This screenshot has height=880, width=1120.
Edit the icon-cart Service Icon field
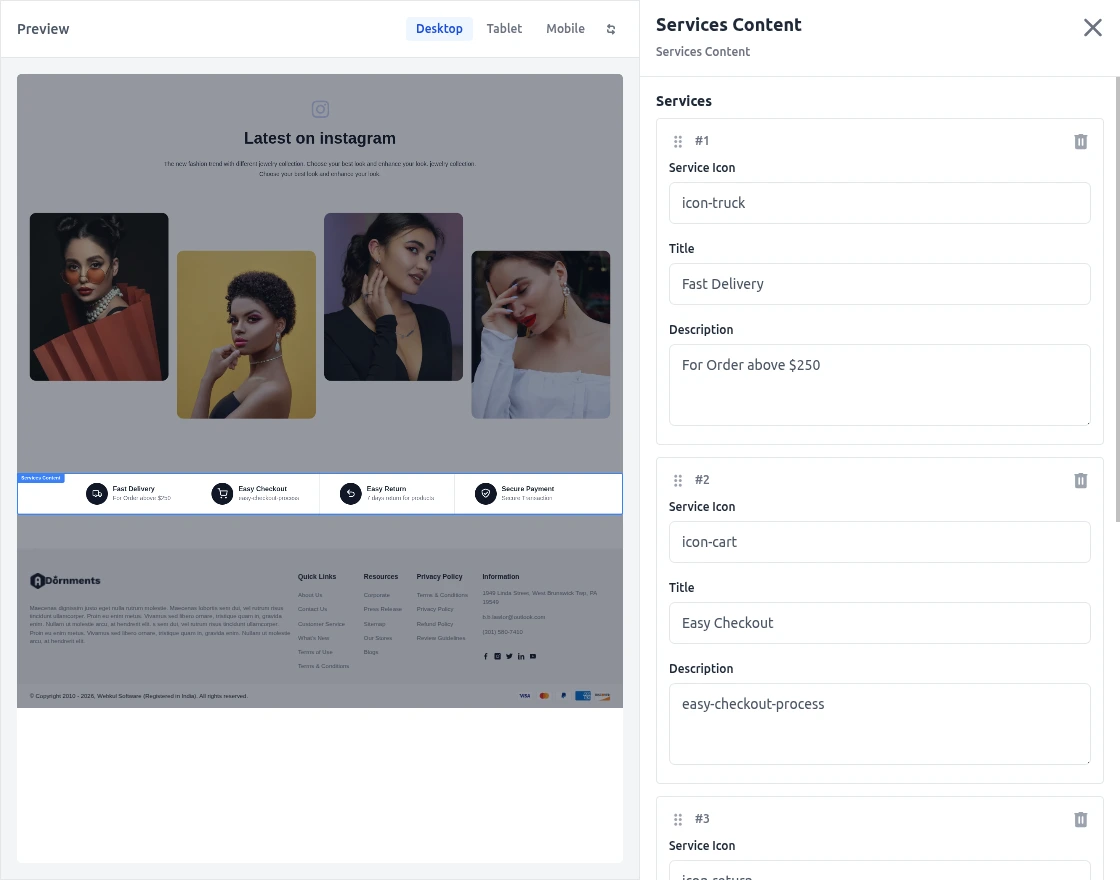879,542
